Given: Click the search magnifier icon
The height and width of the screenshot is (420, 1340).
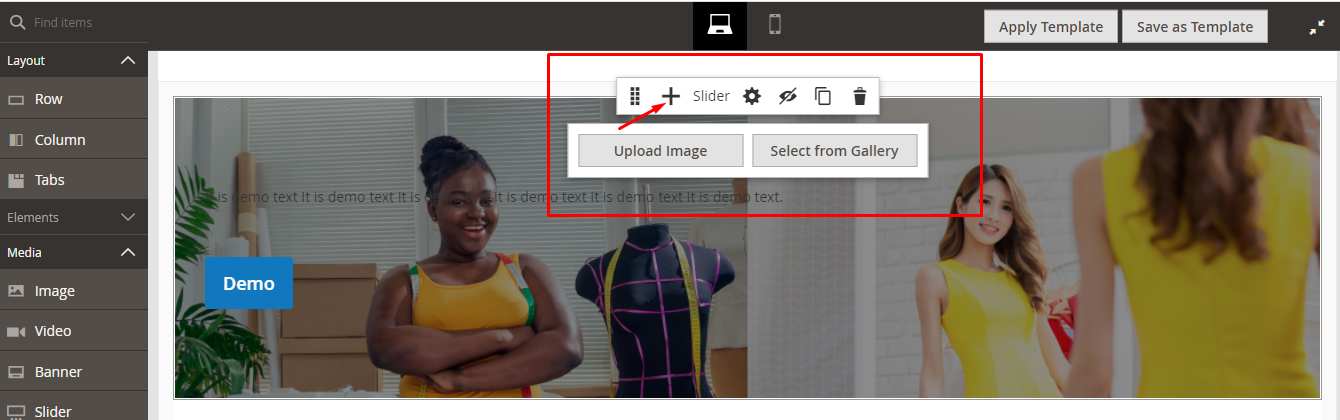Looking at the screenshot, I should (x=16, y=21).
